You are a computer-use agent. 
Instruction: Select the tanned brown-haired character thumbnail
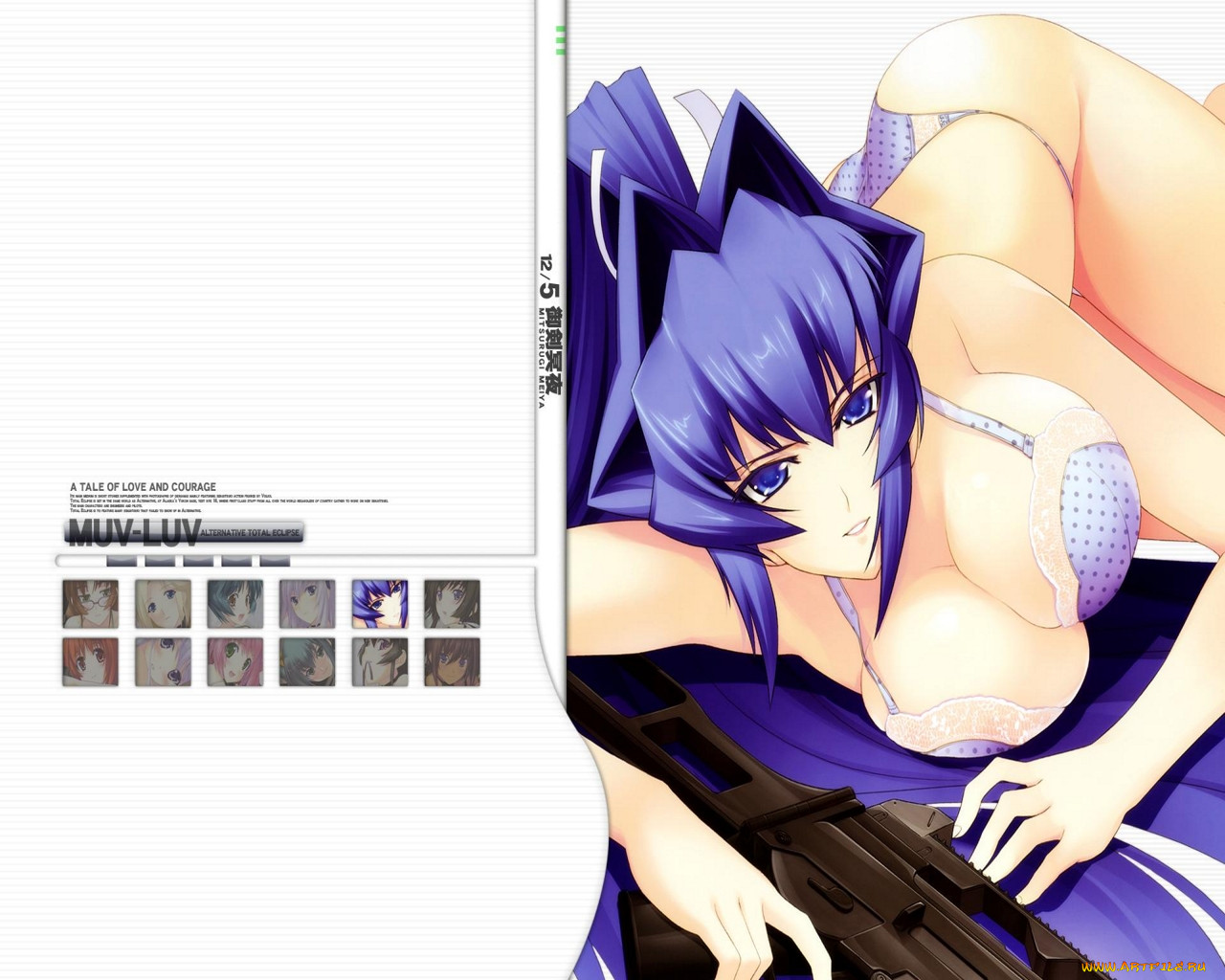coord(452,662)
